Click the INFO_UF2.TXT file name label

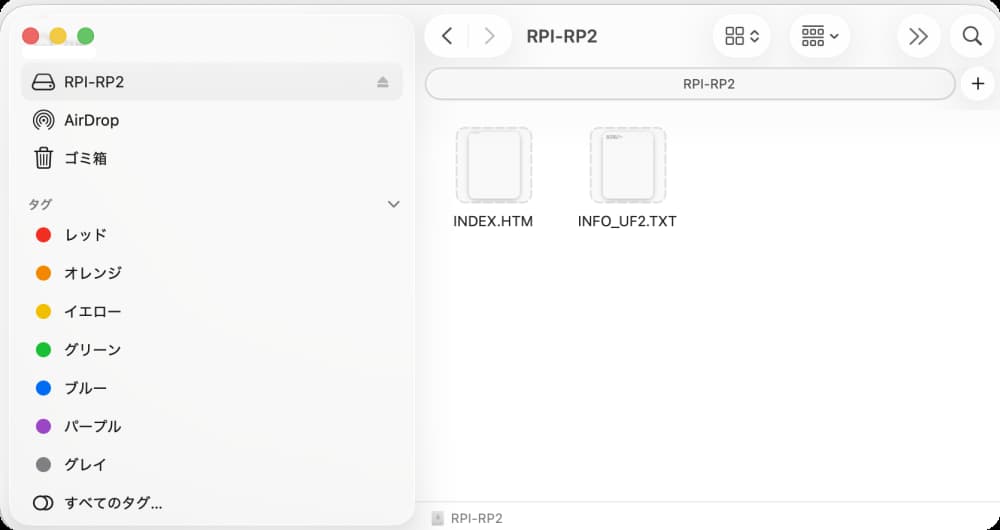click(x=627, y=222)
